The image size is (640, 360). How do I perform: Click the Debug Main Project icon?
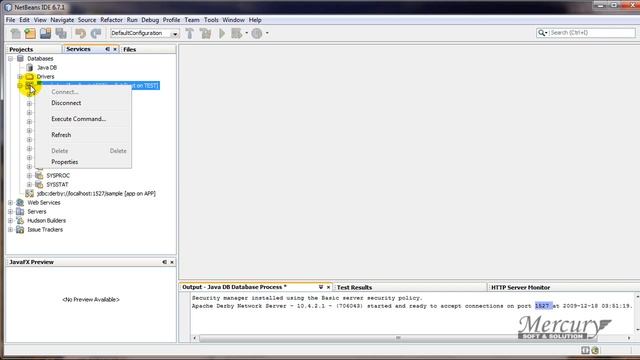(x=236, y=33)
